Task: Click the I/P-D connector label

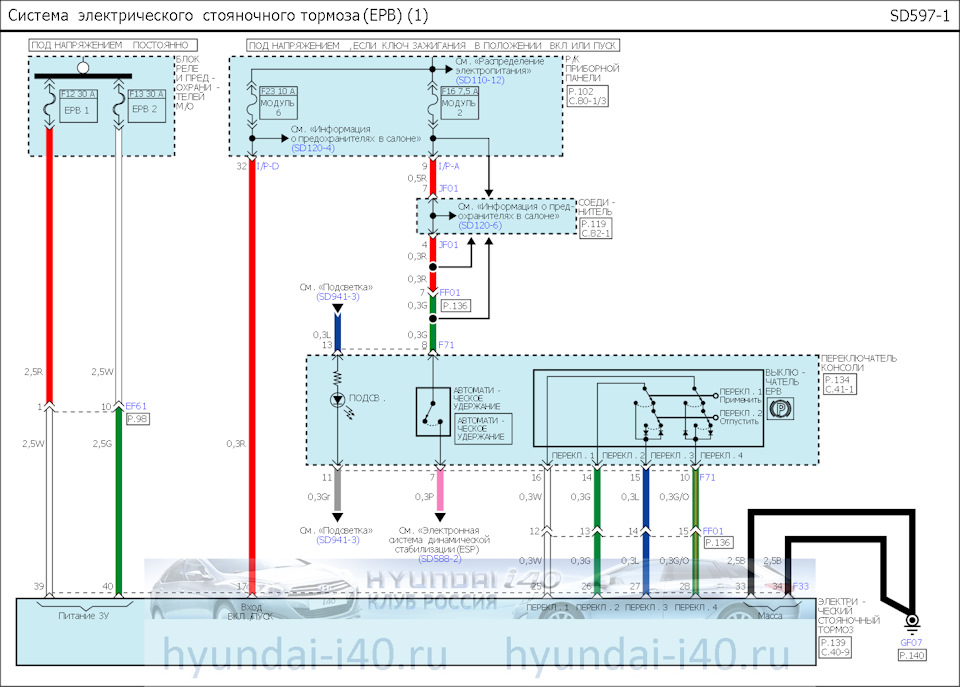Action: [268, 166]
